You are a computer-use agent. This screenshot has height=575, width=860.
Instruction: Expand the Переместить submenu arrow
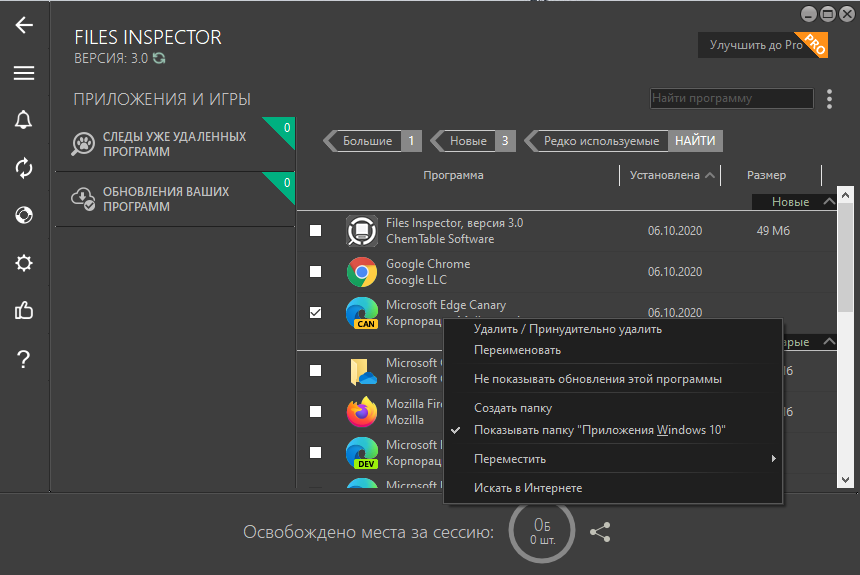[773, 459]
